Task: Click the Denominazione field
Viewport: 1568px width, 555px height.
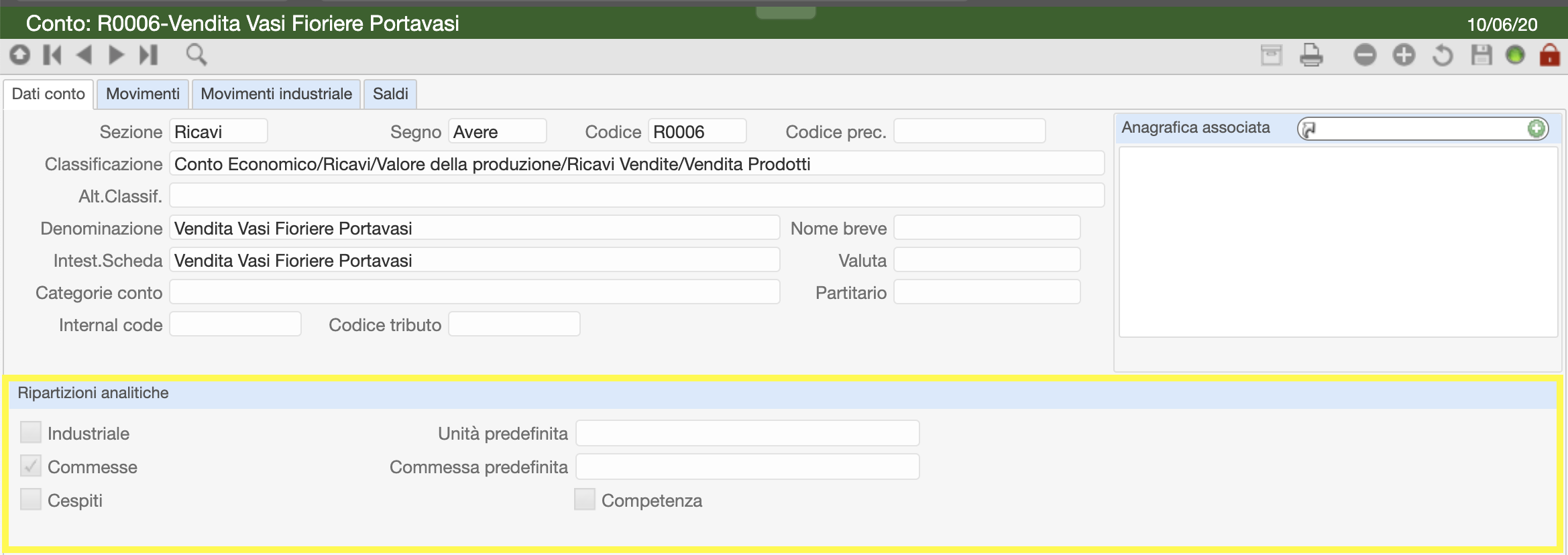Action: pyautogui.click(x=475, y=228)
